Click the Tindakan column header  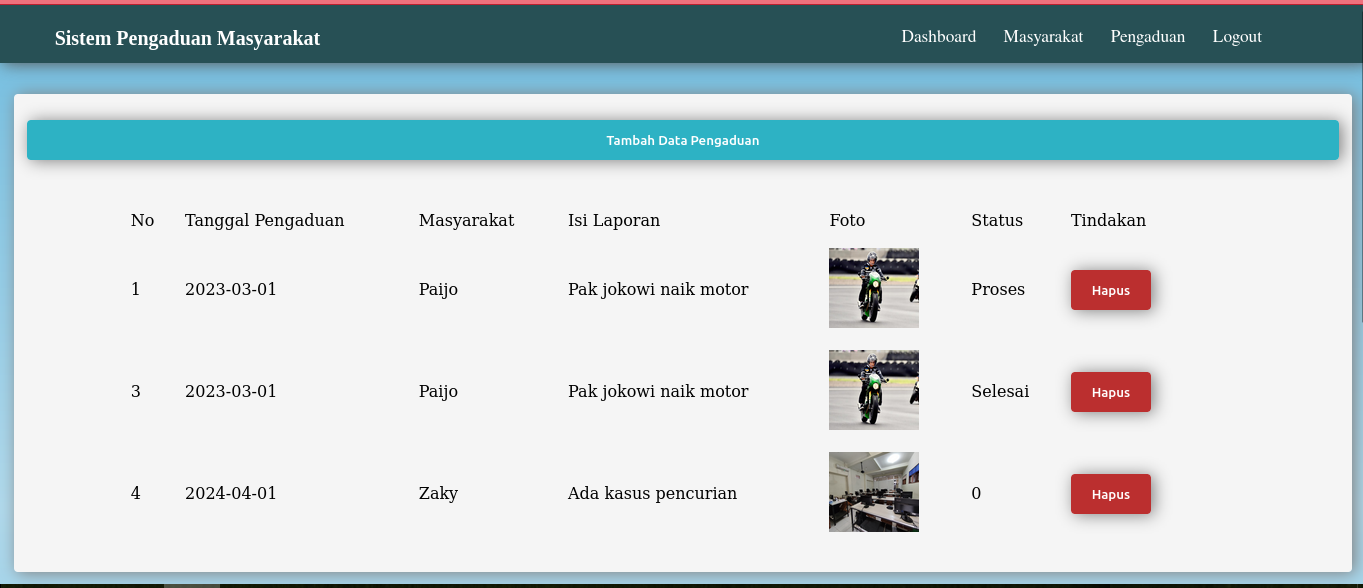tap(1108, 220)
